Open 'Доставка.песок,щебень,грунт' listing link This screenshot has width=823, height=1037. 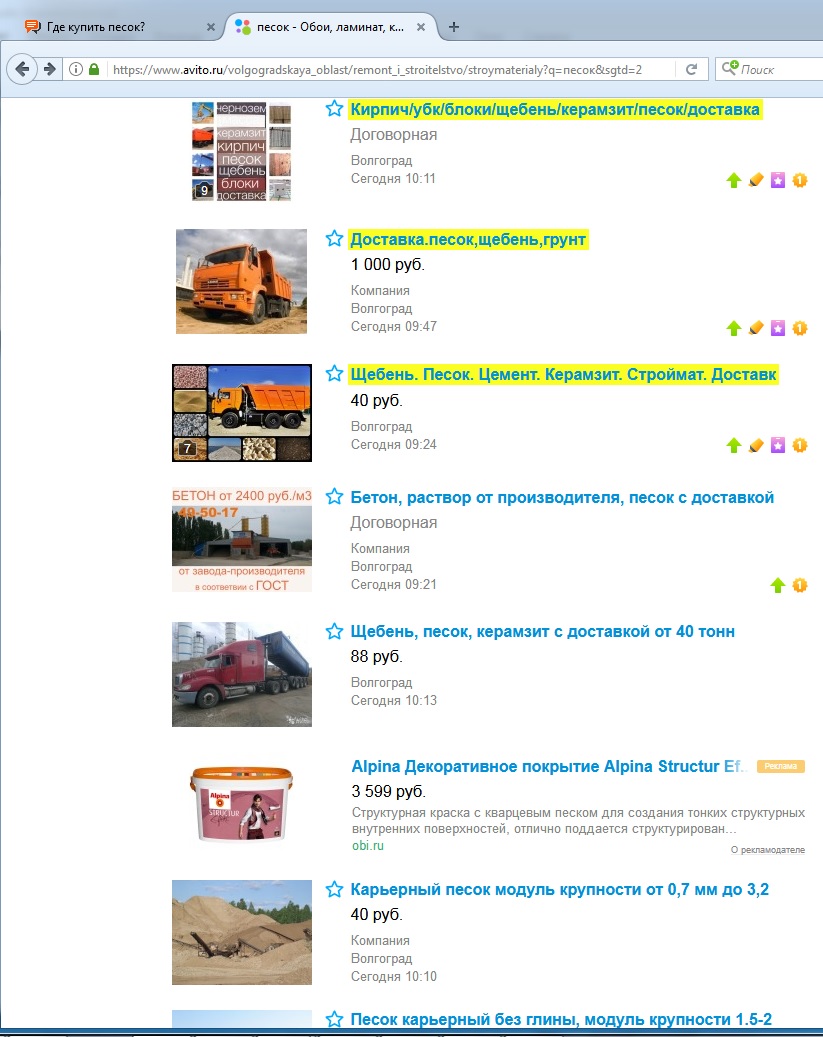[x=468, y=239]
